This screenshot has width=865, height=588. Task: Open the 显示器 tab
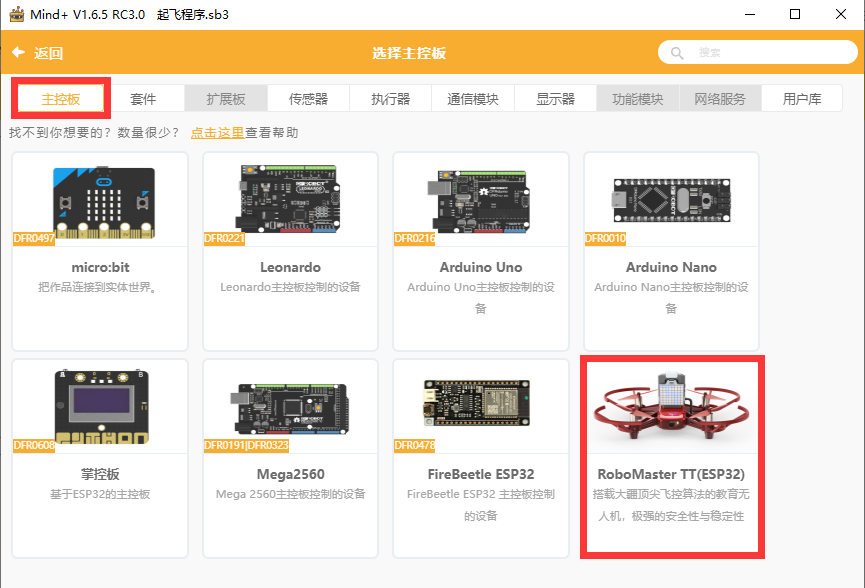click(x=556, y=99)
